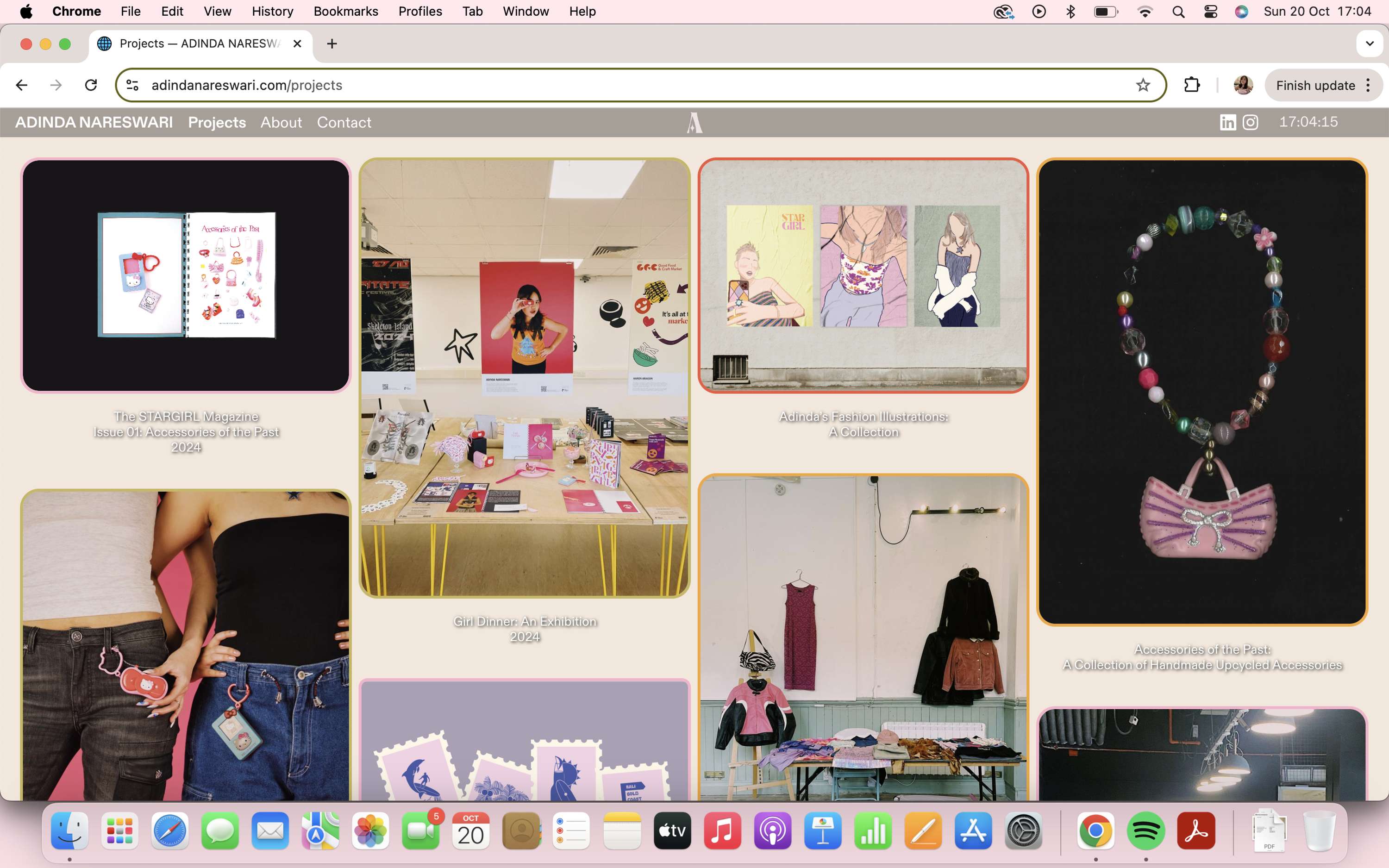Launch Safari from the Dock

[x=170, y=831]
